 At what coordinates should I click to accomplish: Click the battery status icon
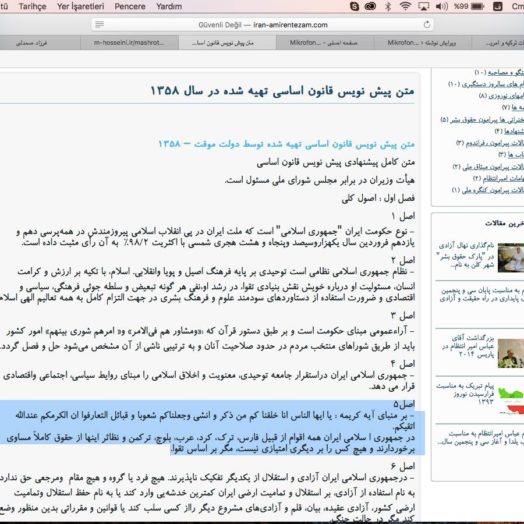click(478, 6)
